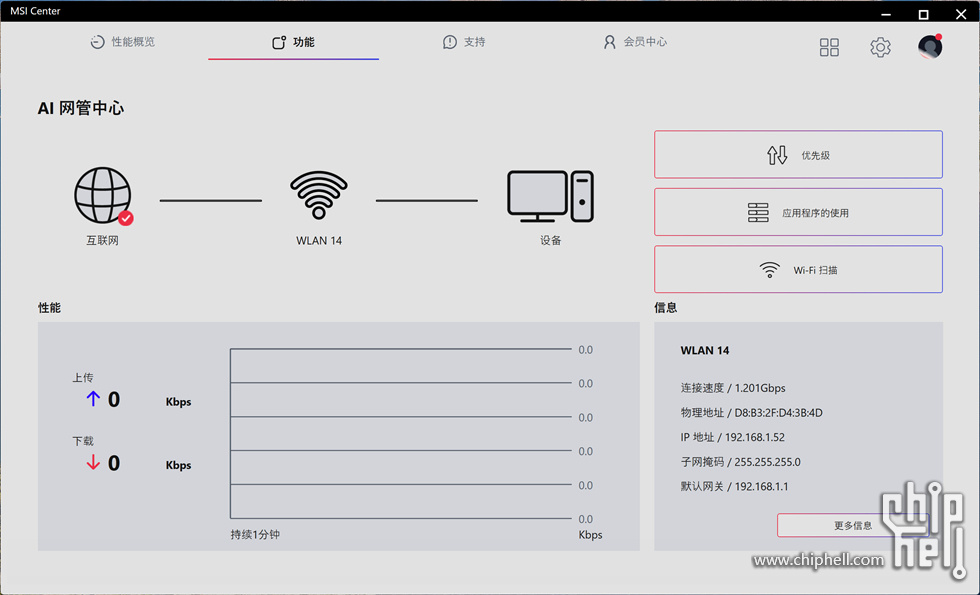Go to the 会员中心 tab

(635, 42)
